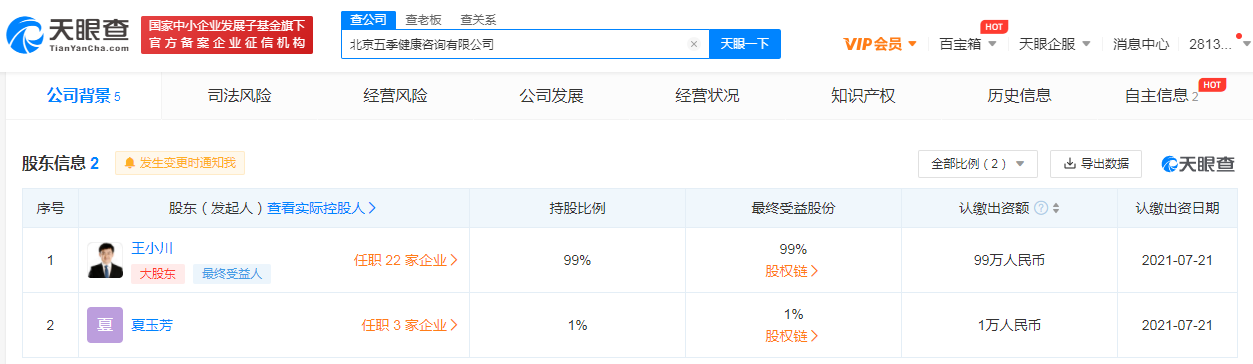Expand the 全部比例 (2) dropdown

point(977,164)
